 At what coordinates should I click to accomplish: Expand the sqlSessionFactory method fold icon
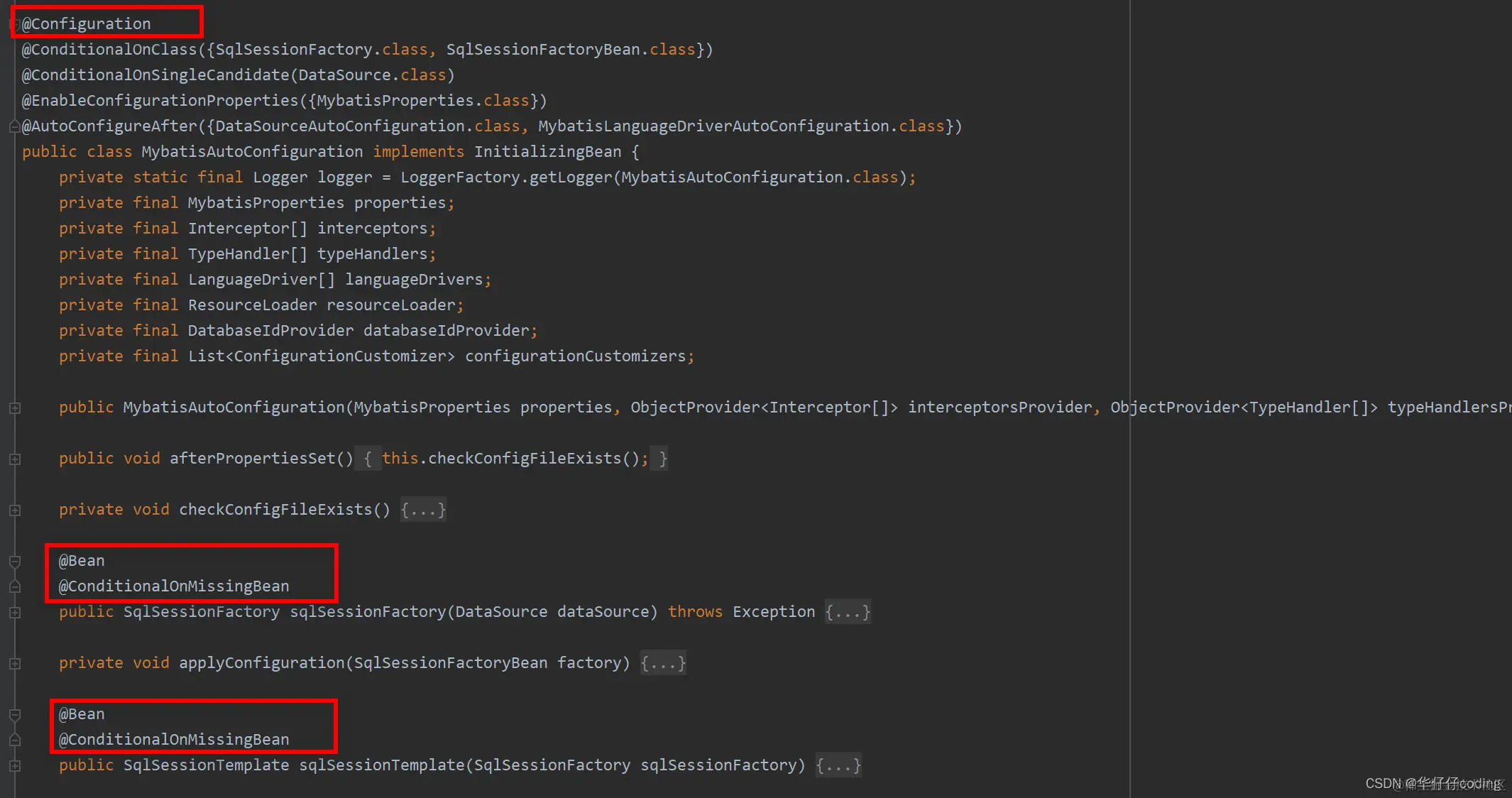[x=14, y=613]
